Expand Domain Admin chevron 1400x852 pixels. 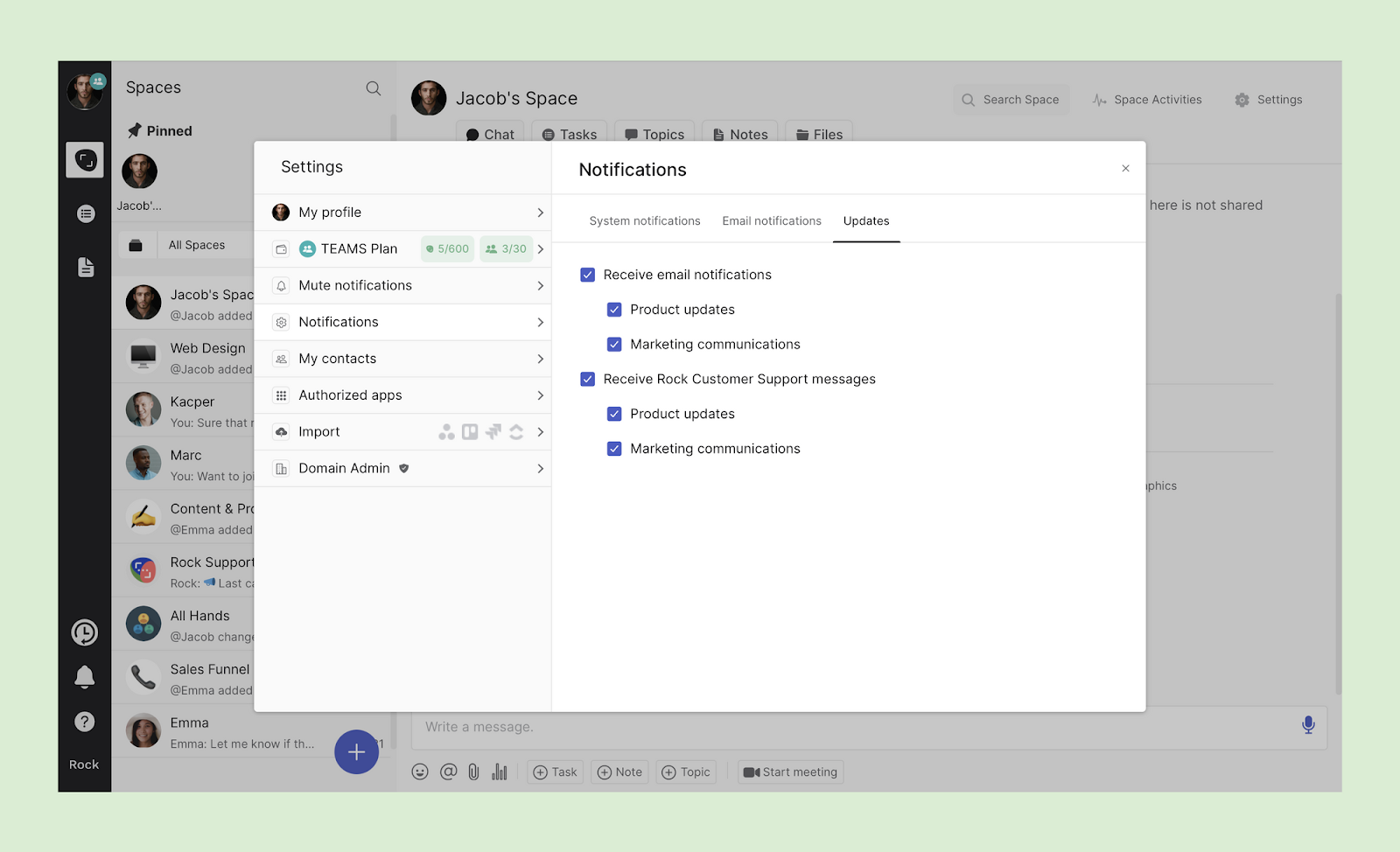pyautogui.click(x=540, y=469)
